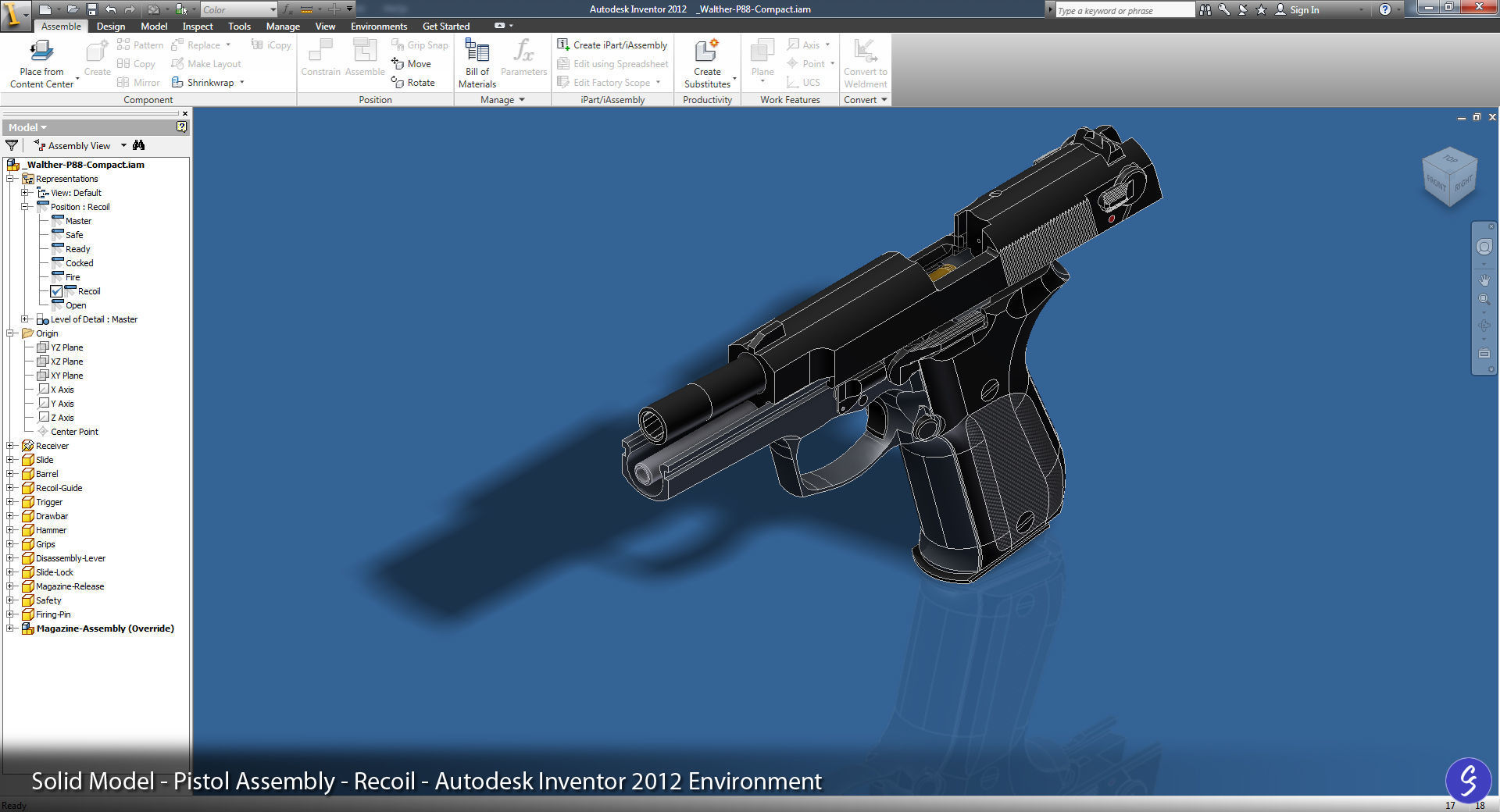Click the Inventor application menu logo

(15, 15)
